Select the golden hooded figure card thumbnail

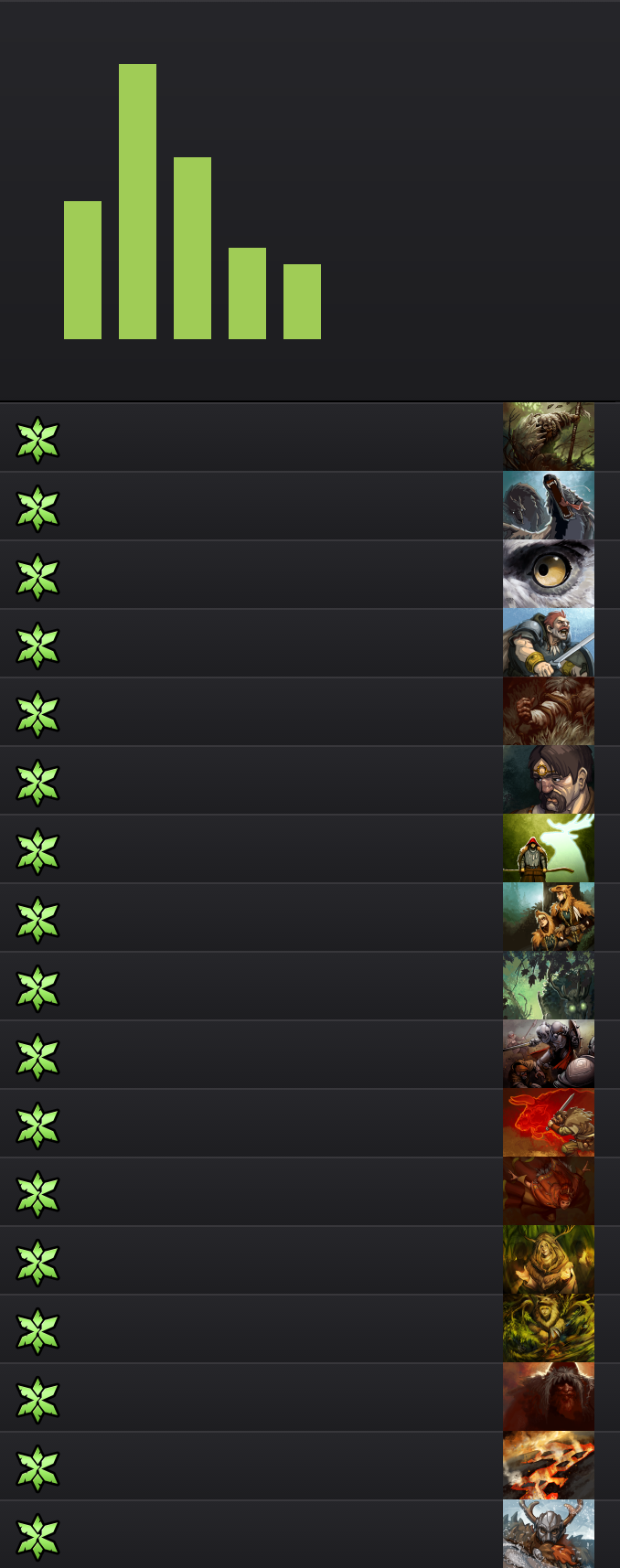tap(549, 1260)
